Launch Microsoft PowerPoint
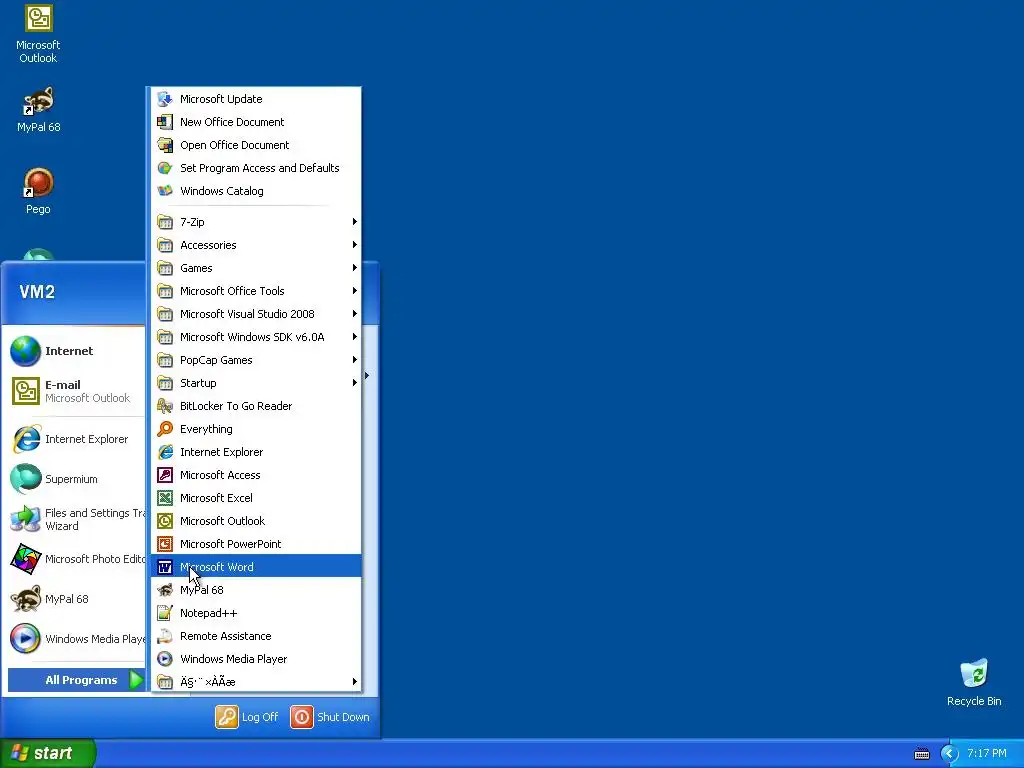This screenshot has width=1024, height=768. pos(255,544)
